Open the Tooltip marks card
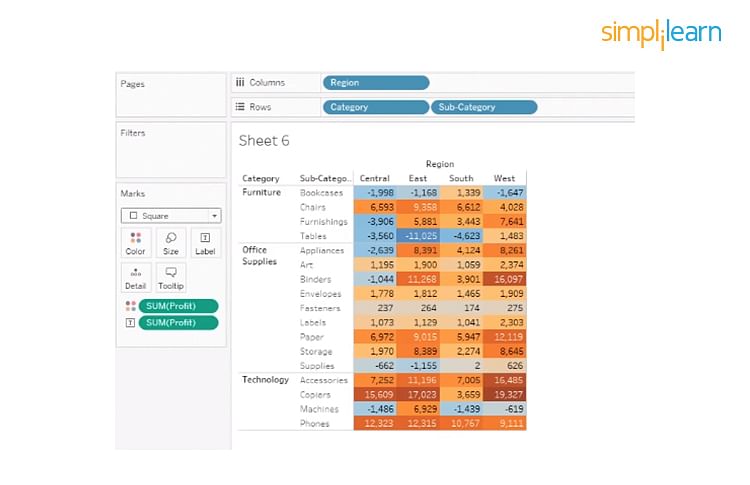 pos(170,276)
